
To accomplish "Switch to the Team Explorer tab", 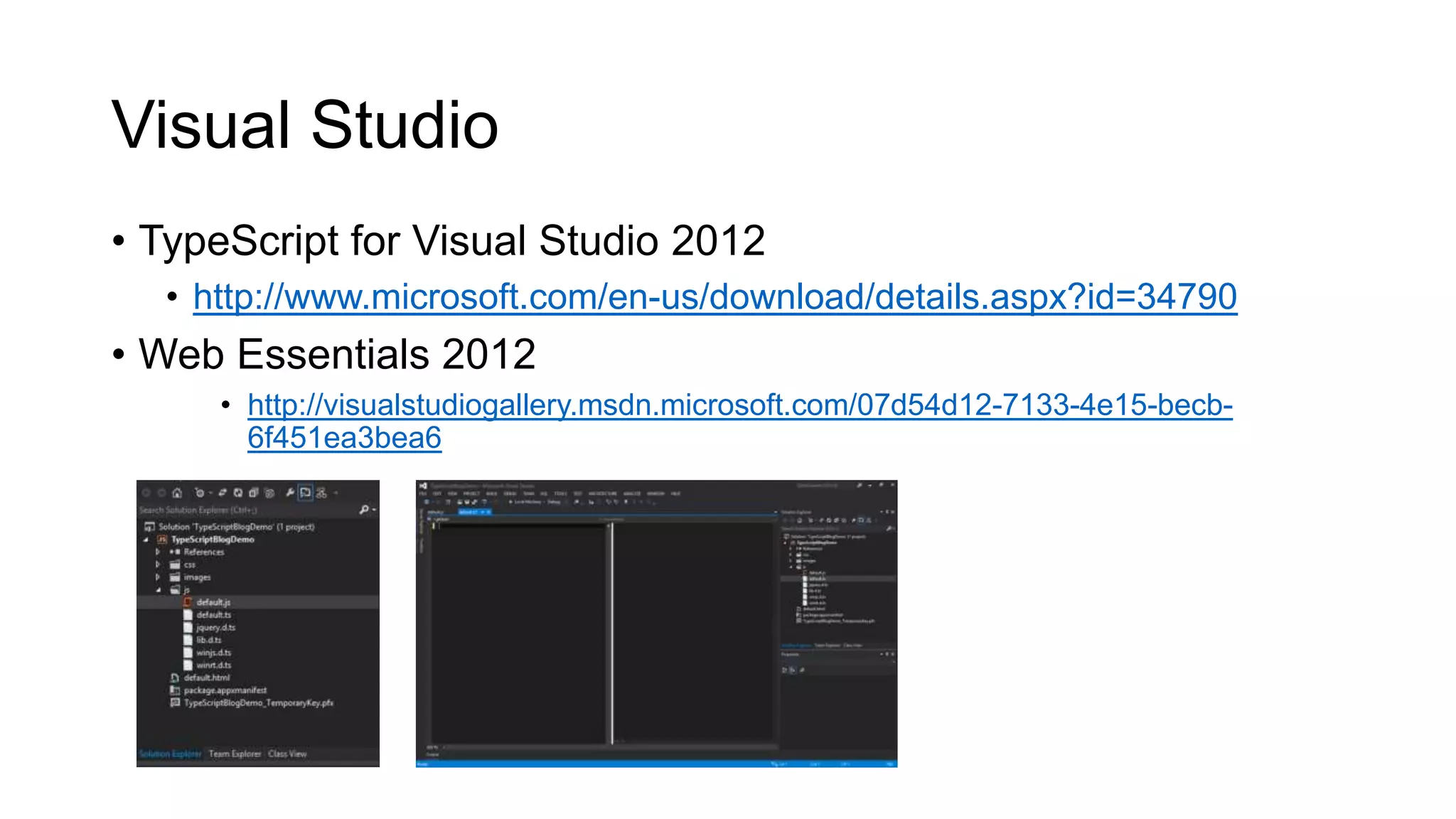I will (235, 754).
